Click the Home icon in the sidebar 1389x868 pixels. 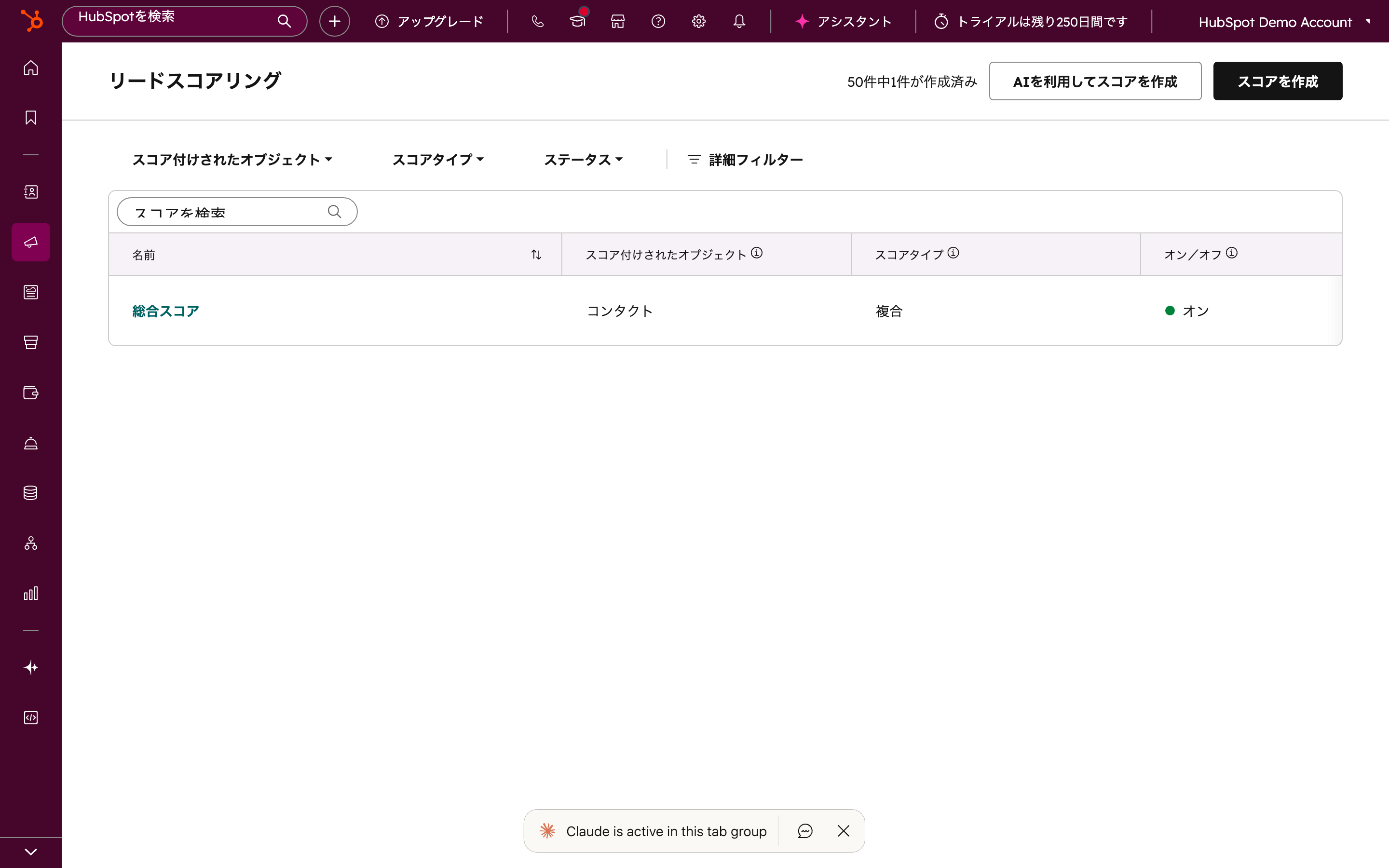tap(30, 67)
